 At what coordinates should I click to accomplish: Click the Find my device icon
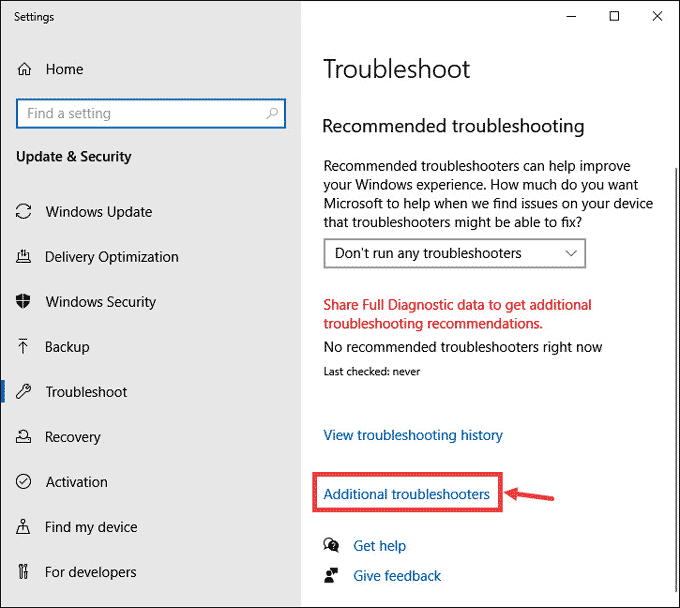tap(23, 527)
